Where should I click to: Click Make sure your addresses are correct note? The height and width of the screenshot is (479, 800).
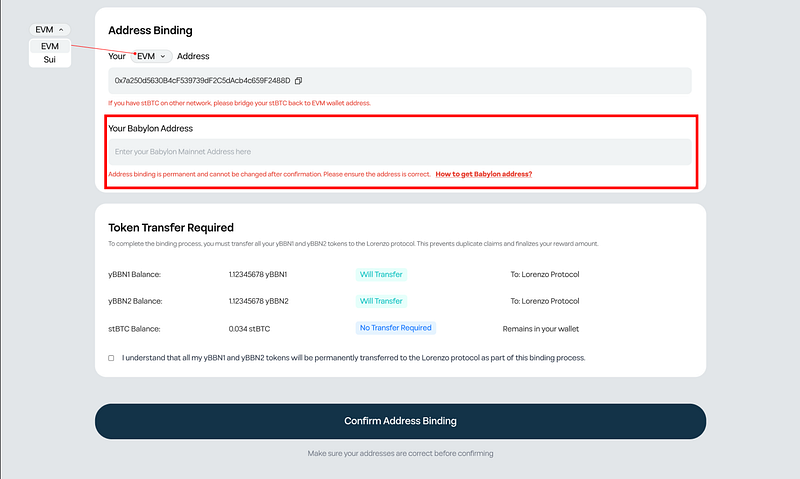coord(401,453)
